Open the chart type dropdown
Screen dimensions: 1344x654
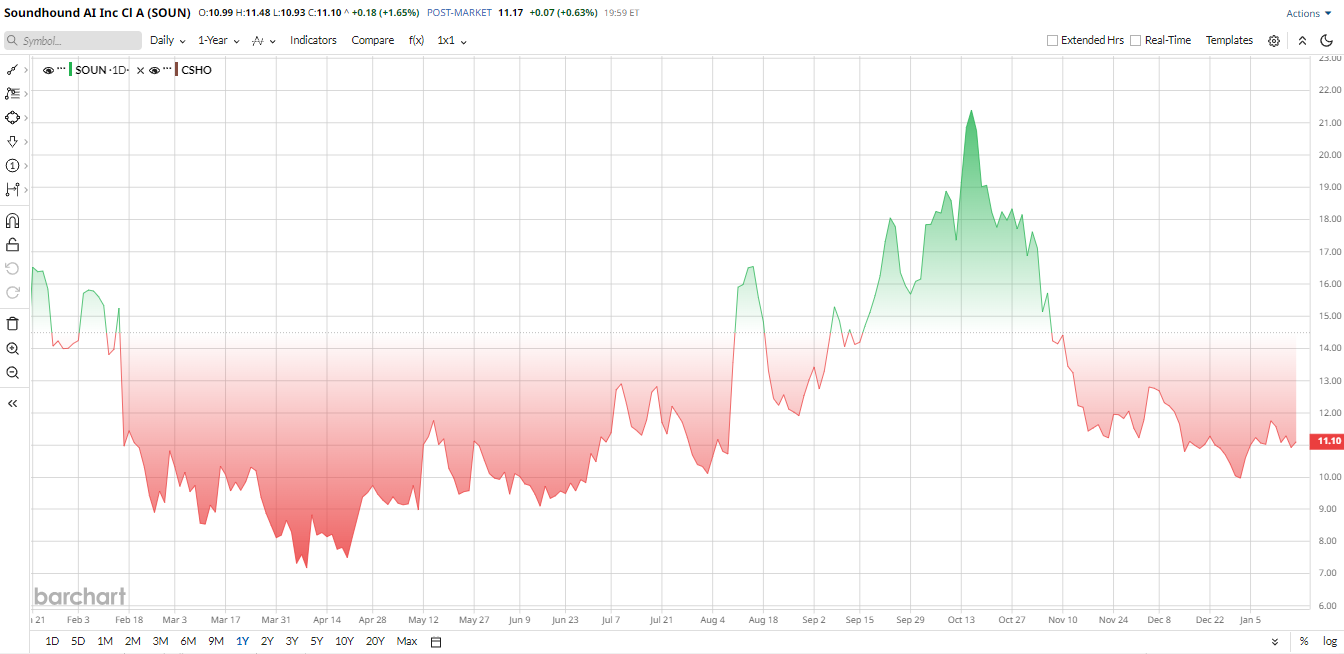[263, 41]
